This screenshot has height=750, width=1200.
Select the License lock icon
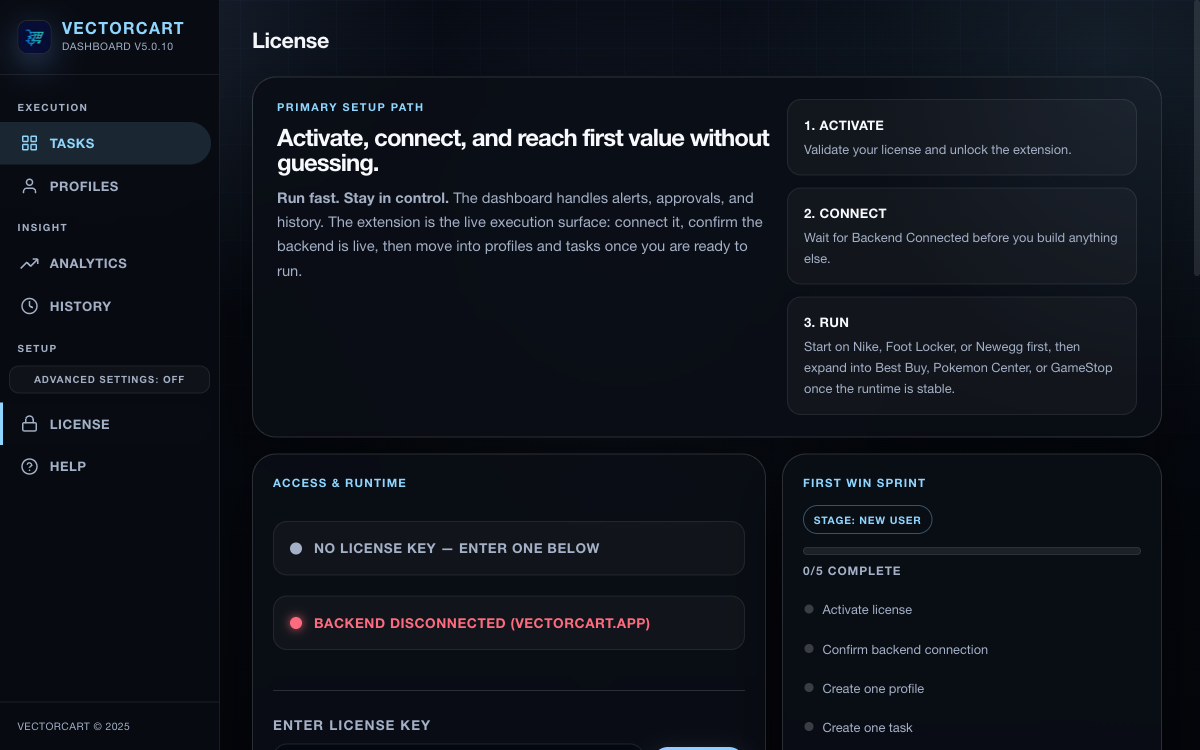coord(28,424)
